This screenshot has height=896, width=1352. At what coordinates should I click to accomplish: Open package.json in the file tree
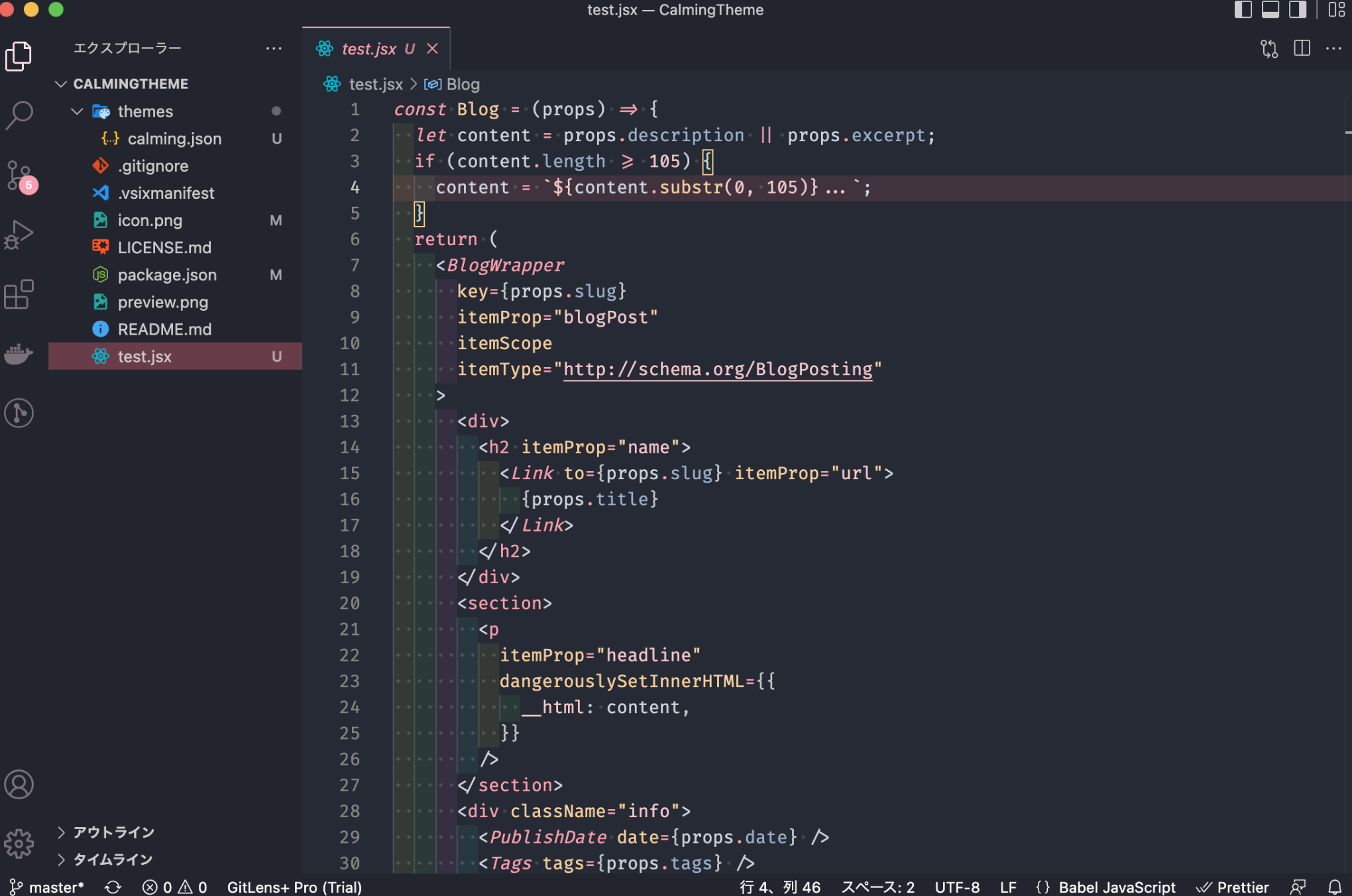pyautogui.click(x=167, y=274)
